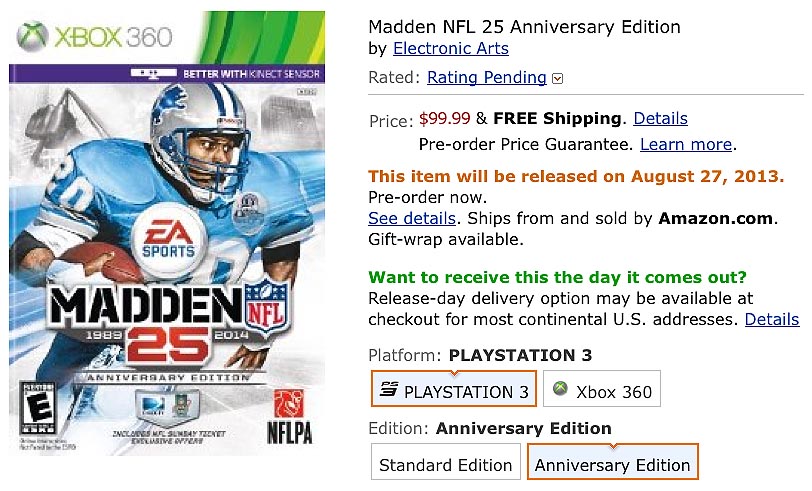Viewport: 812px width, 491px height.
Task: Choose the Standard Edition option
Action: click(446, 465)
